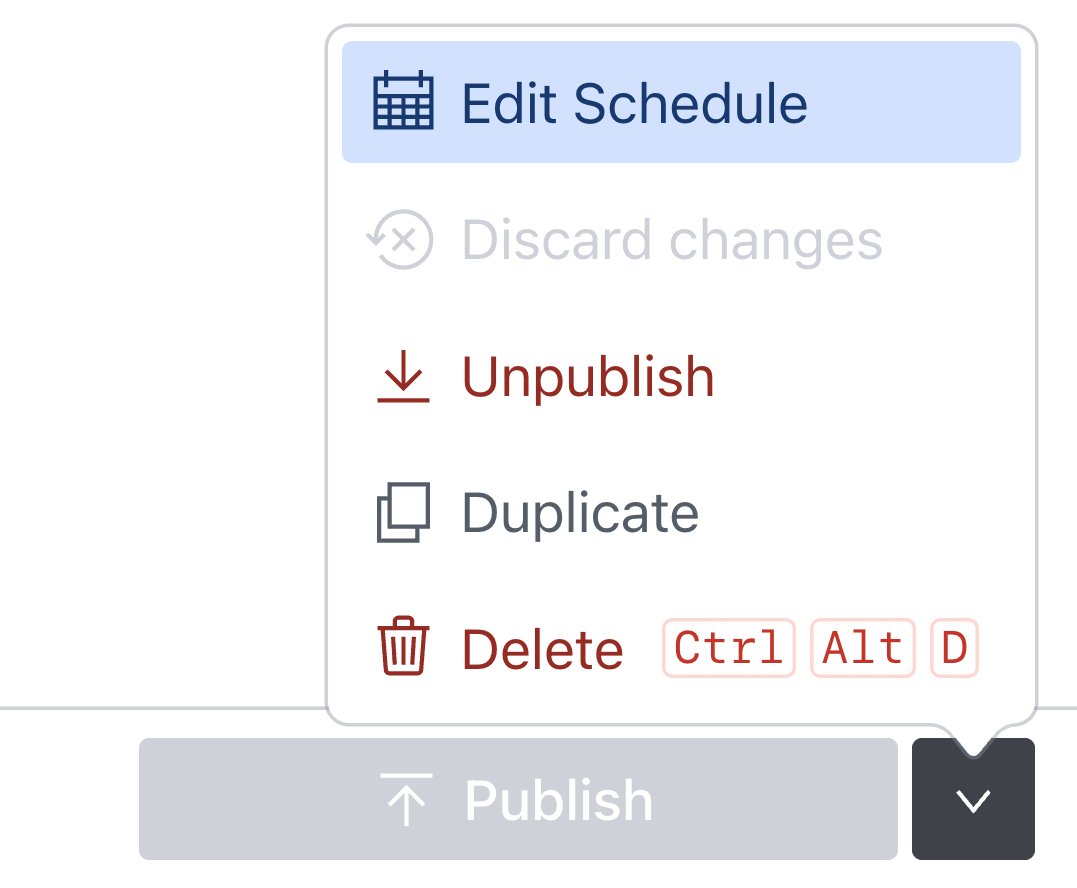Select the red Unpublish menu option
This screenshot has height=888, width=1077.
587,376
